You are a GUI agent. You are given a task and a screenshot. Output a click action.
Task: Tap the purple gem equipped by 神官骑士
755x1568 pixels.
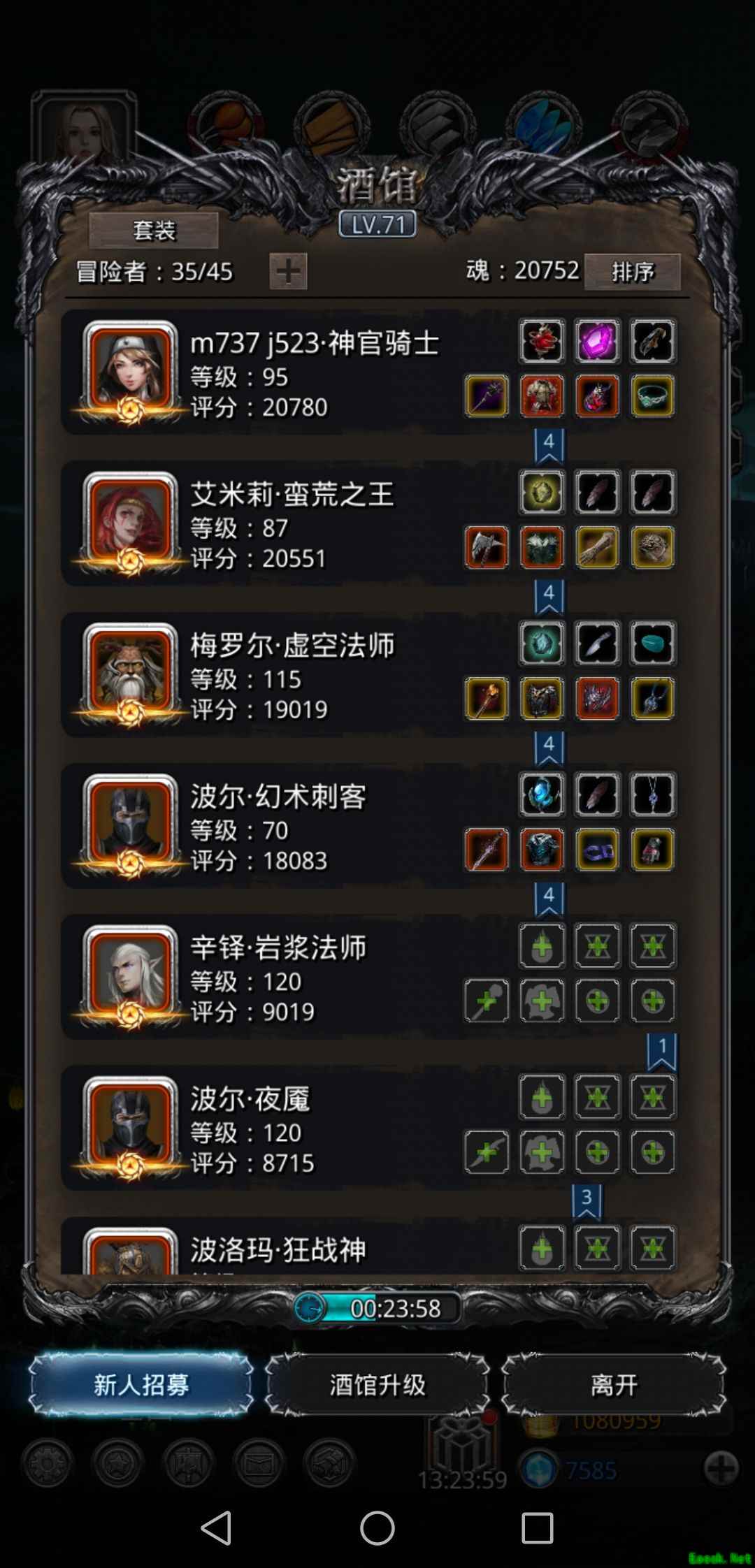pyautogui.click(x=597, y=341)
